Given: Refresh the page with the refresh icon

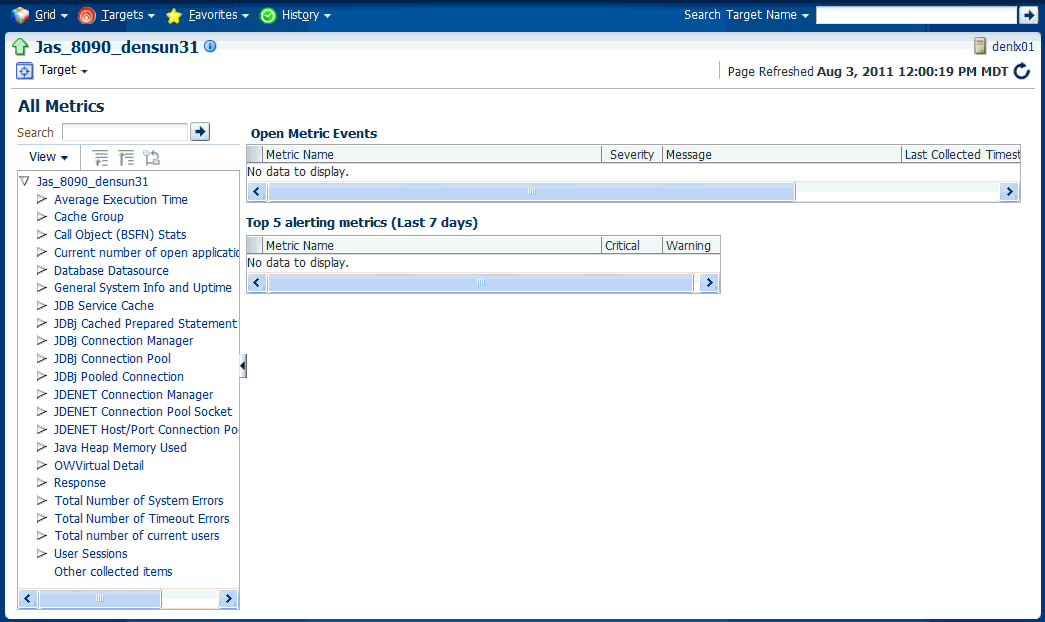Looking at the screenshot, I should coord(1022,71).
